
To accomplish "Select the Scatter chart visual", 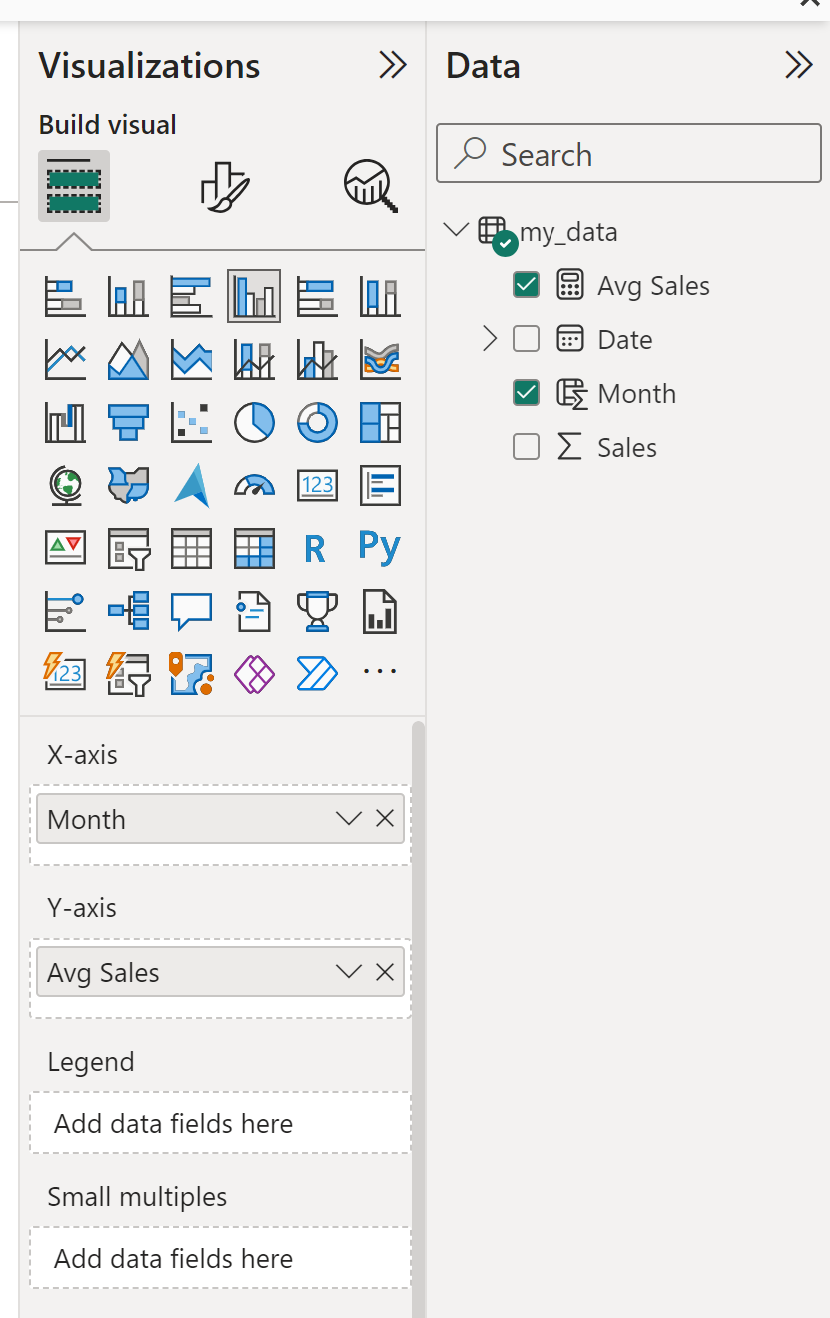I will tap(191, 422).
